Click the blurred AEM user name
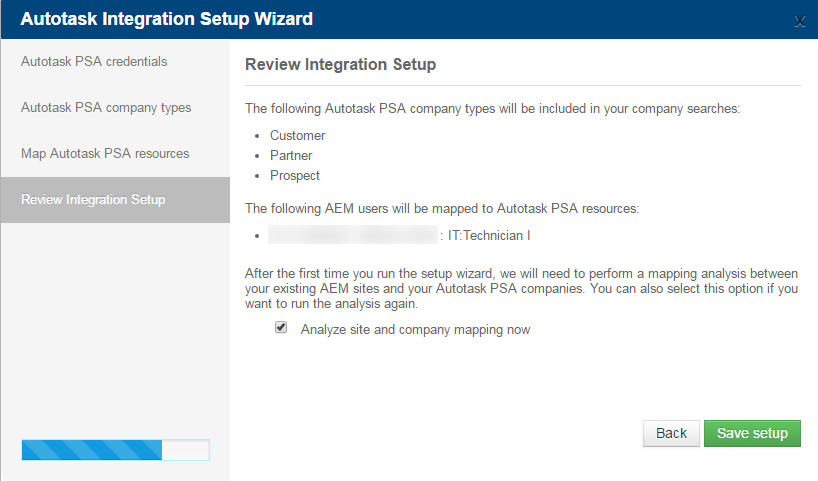Screen dimensions: 818x481 tap(353, 235)
